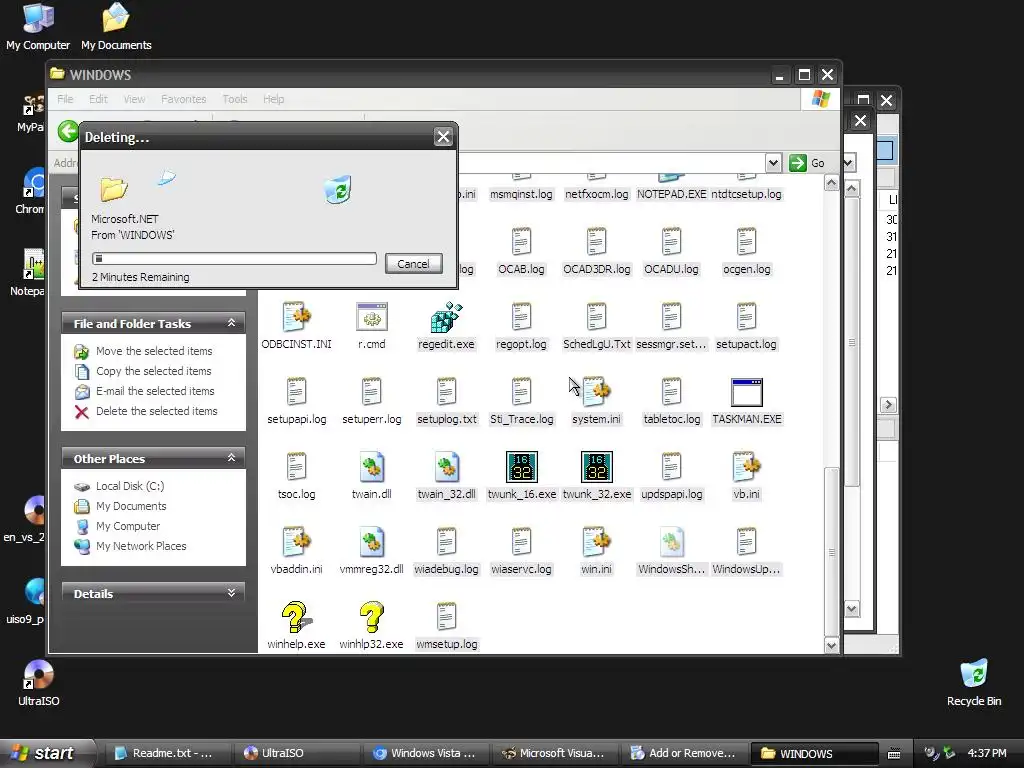The image size is (1024, 768).
Task: Open My Computer desktop icon
Action: coord(38,26)
